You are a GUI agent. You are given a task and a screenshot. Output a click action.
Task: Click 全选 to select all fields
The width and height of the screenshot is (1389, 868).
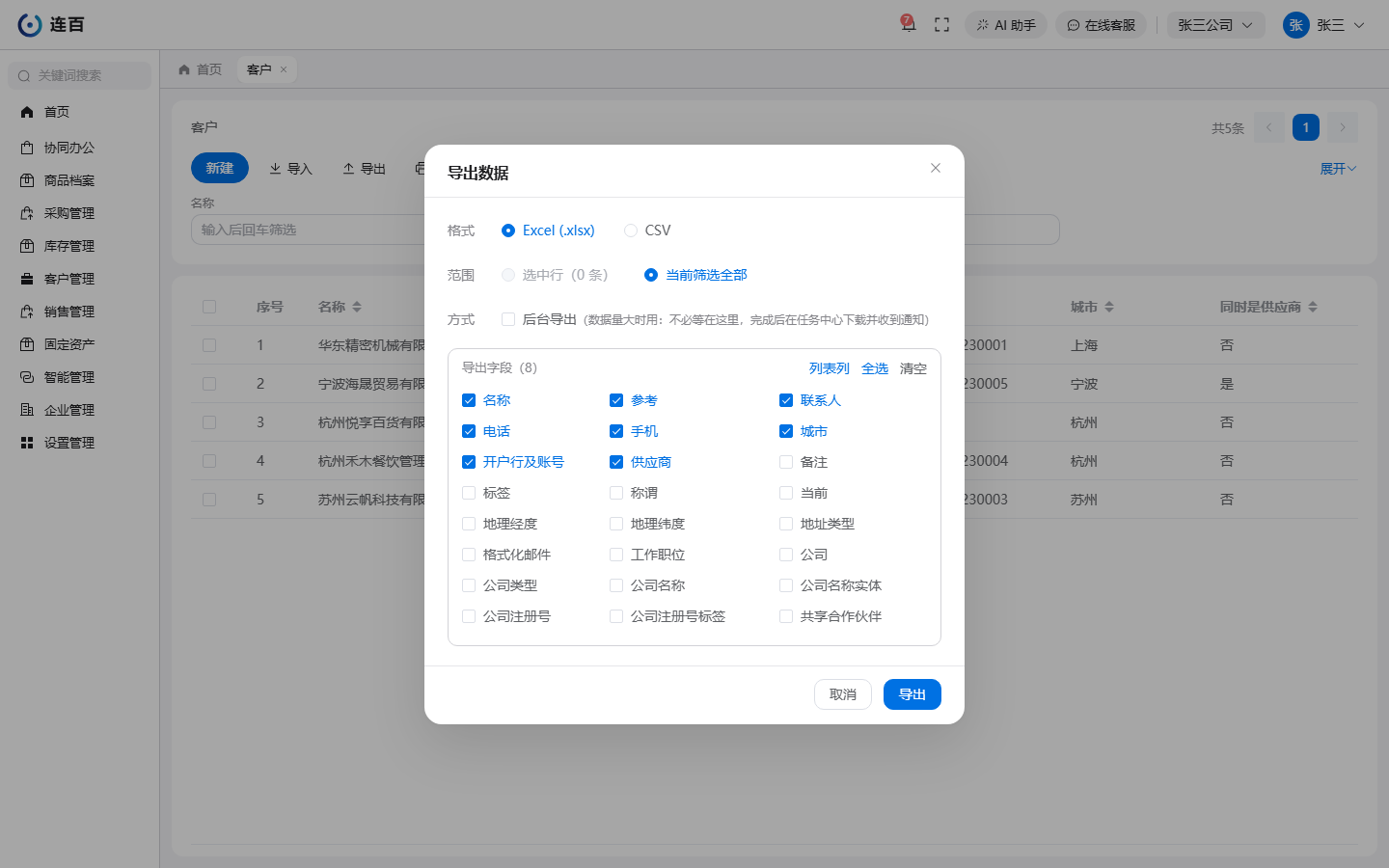pyautogui.click(x=875, y=368)
